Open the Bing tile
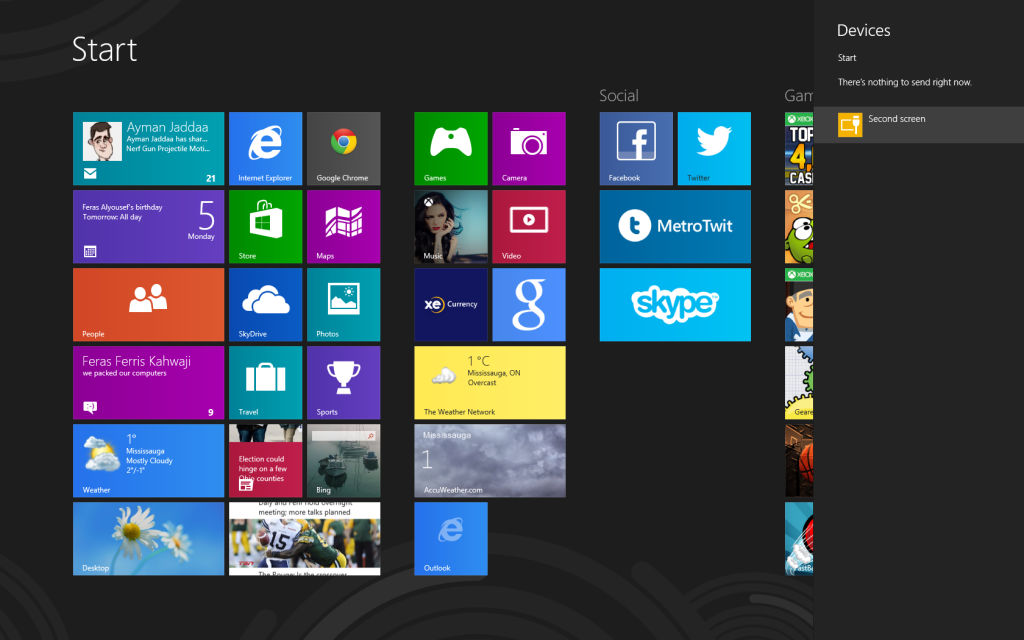The image size is (1024, 640). pos(344,460)
